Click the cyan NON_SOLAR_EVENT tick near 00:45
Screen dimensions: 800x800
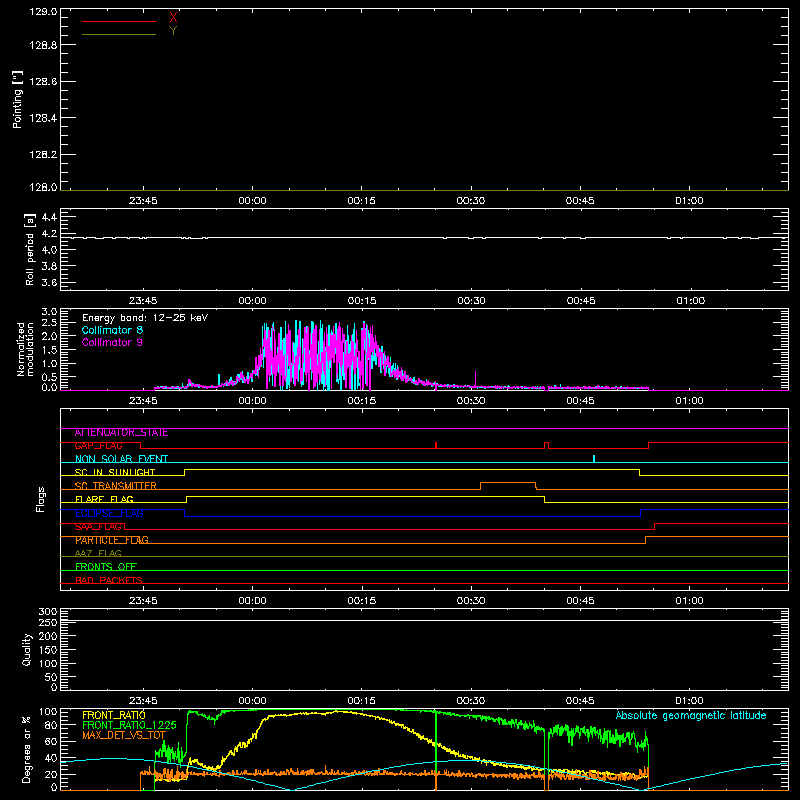point(594,459)
